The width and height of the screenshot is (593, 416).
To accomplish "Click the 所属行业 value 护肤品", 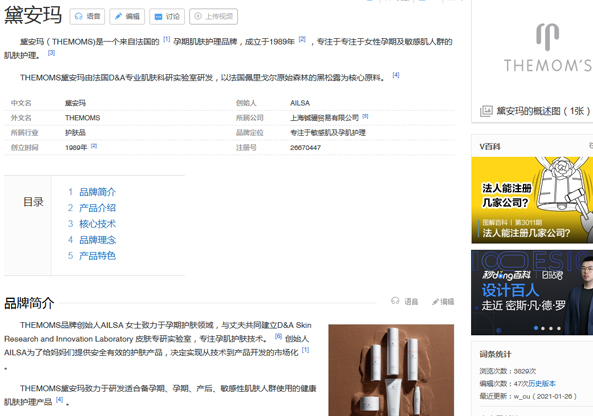I will click(x=75, y=133).
